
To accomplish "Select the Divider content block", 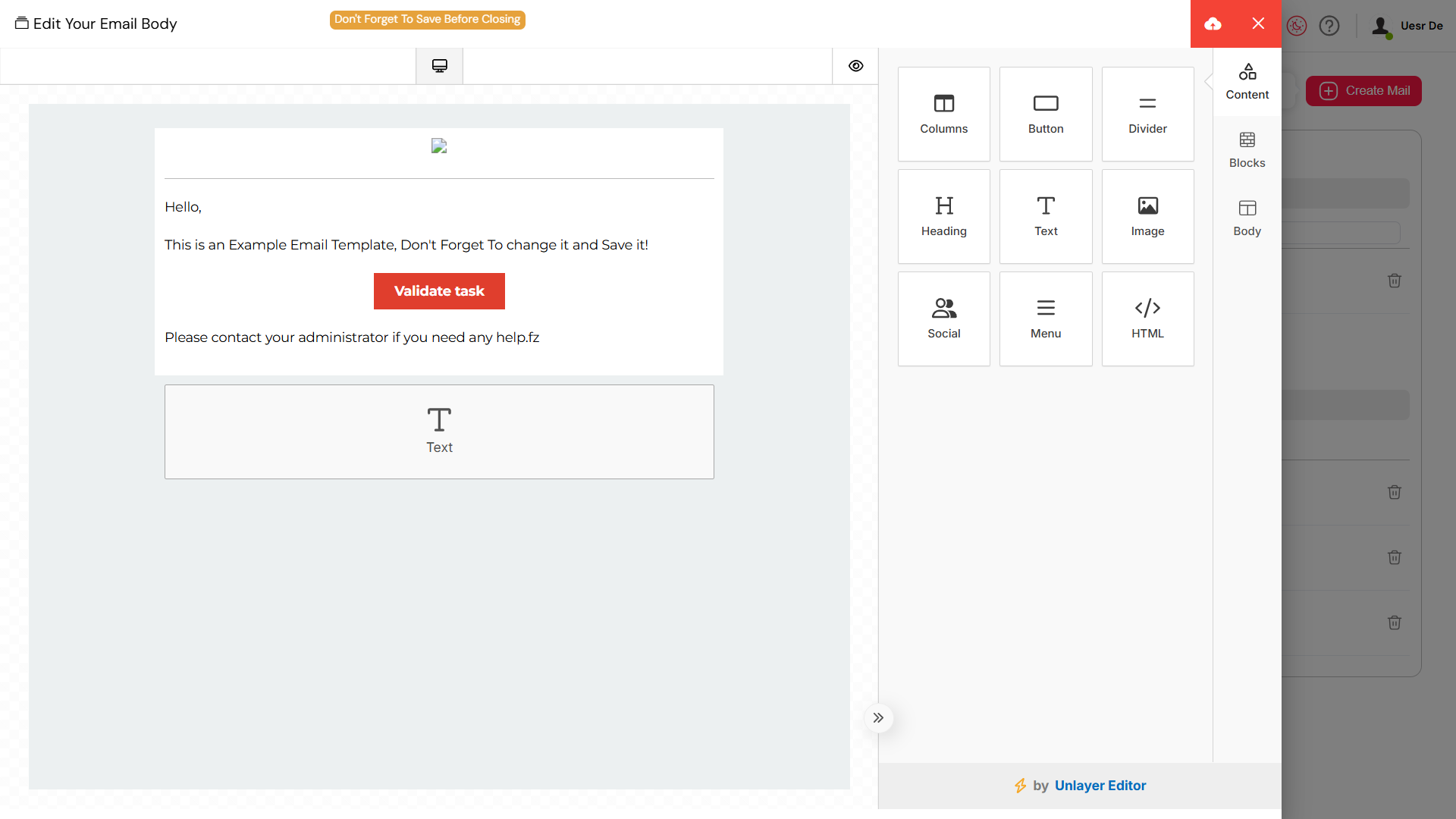I will point(1147,114).
